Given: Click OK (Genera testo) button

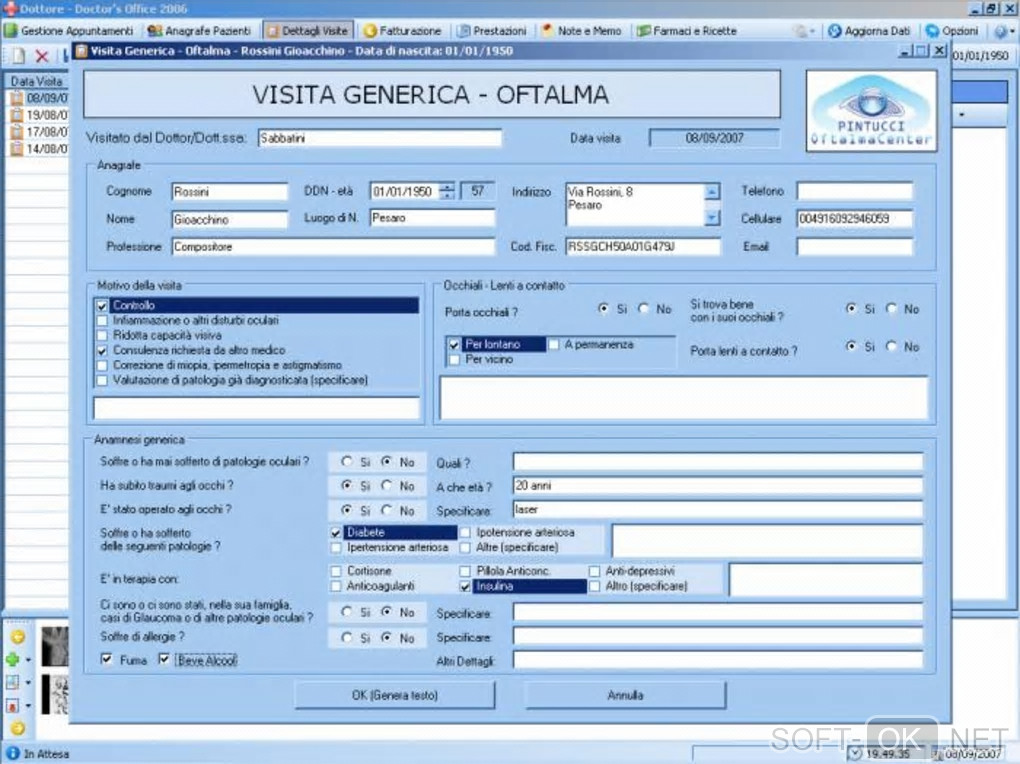Looking at the screenshot, I should (395, 695).
